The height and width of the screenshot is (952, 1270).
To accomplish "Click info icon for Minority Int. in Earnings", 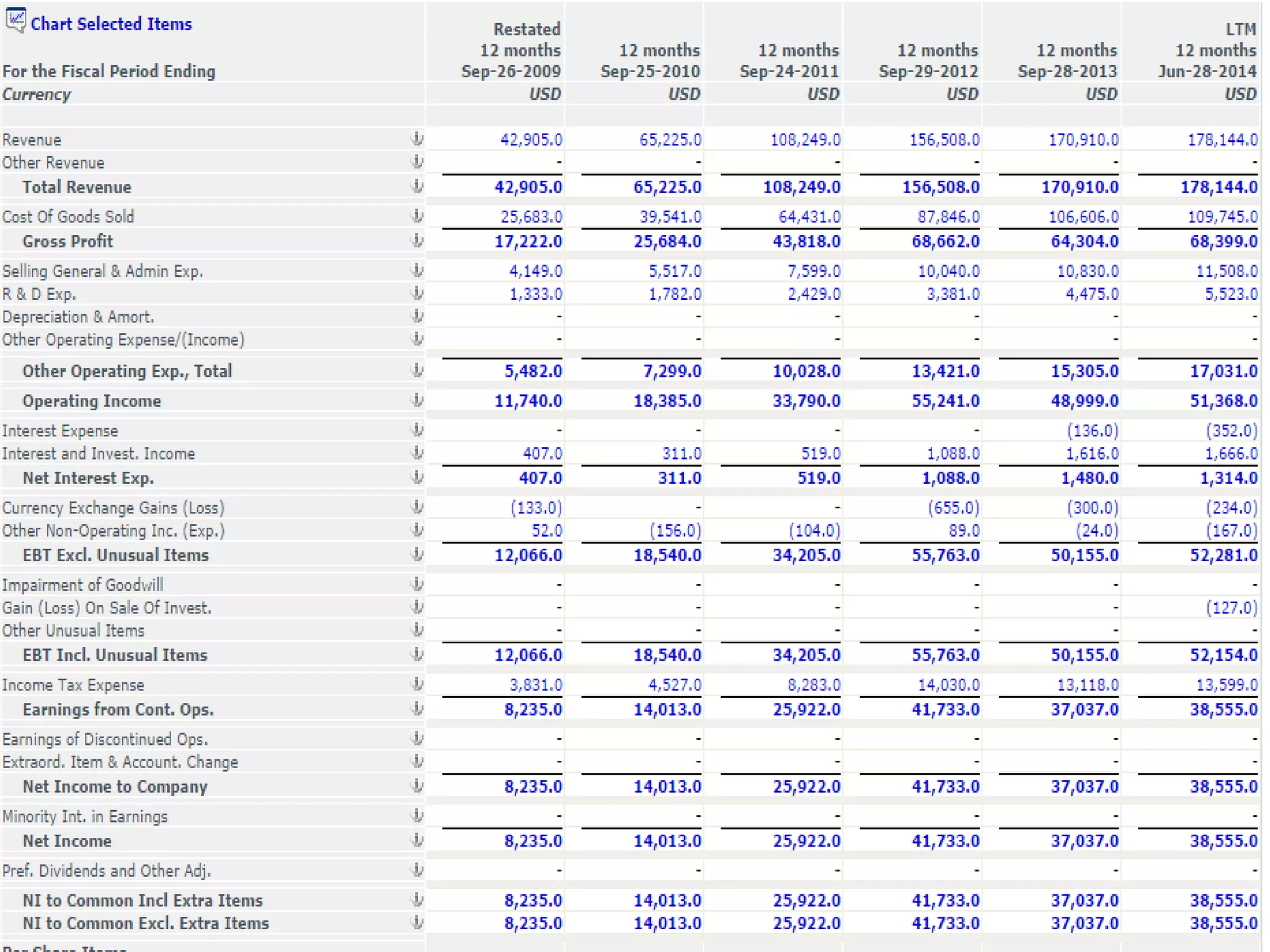I will 417,815.
